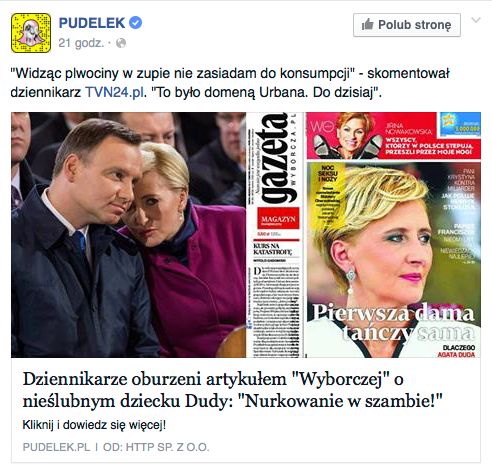
Task: Open the 21 godz. post timestamp
Action: [81, 43]
